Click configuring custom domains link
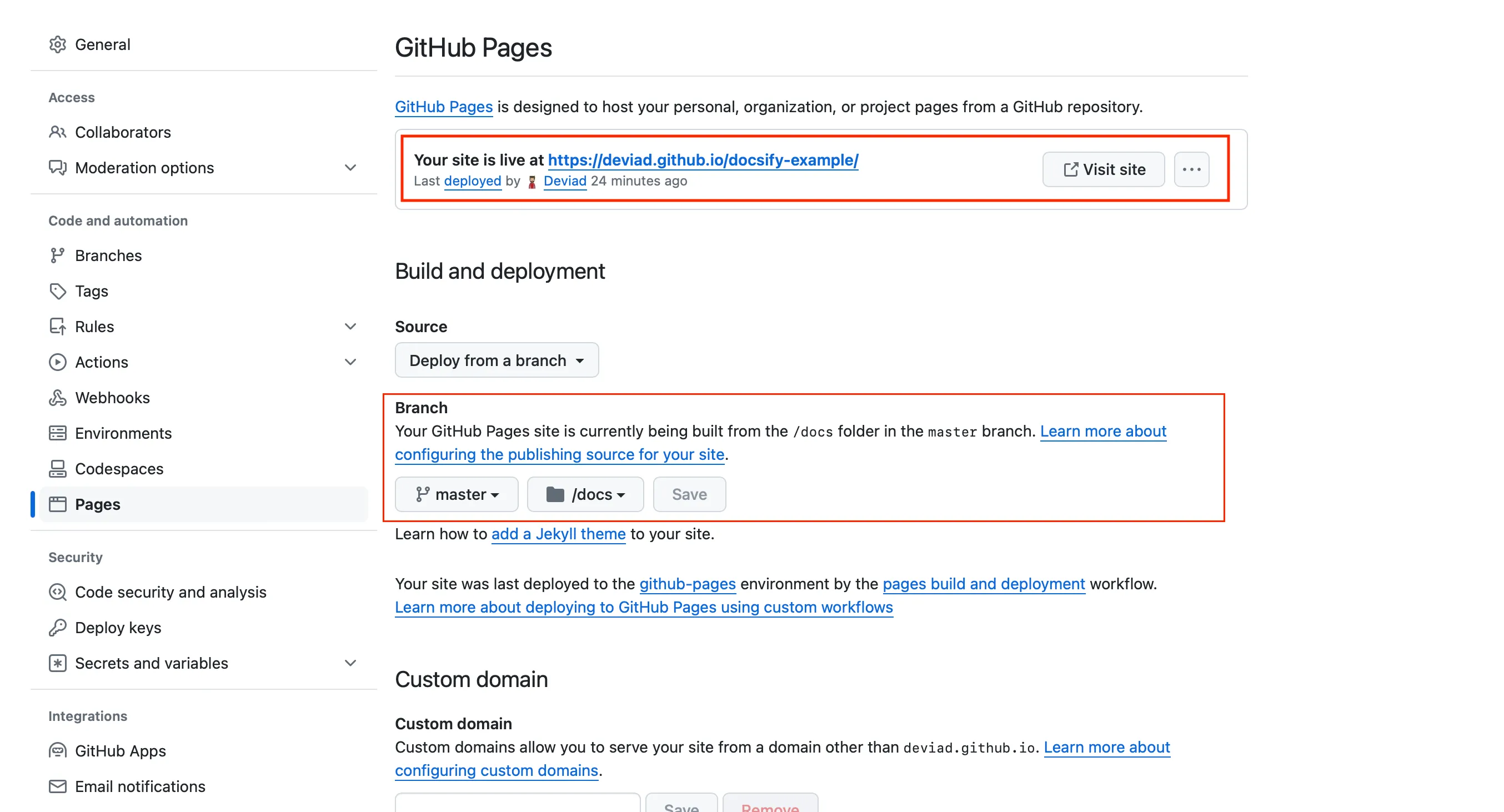Viewport: 1504px width, 812px height. tap(497, 770)
